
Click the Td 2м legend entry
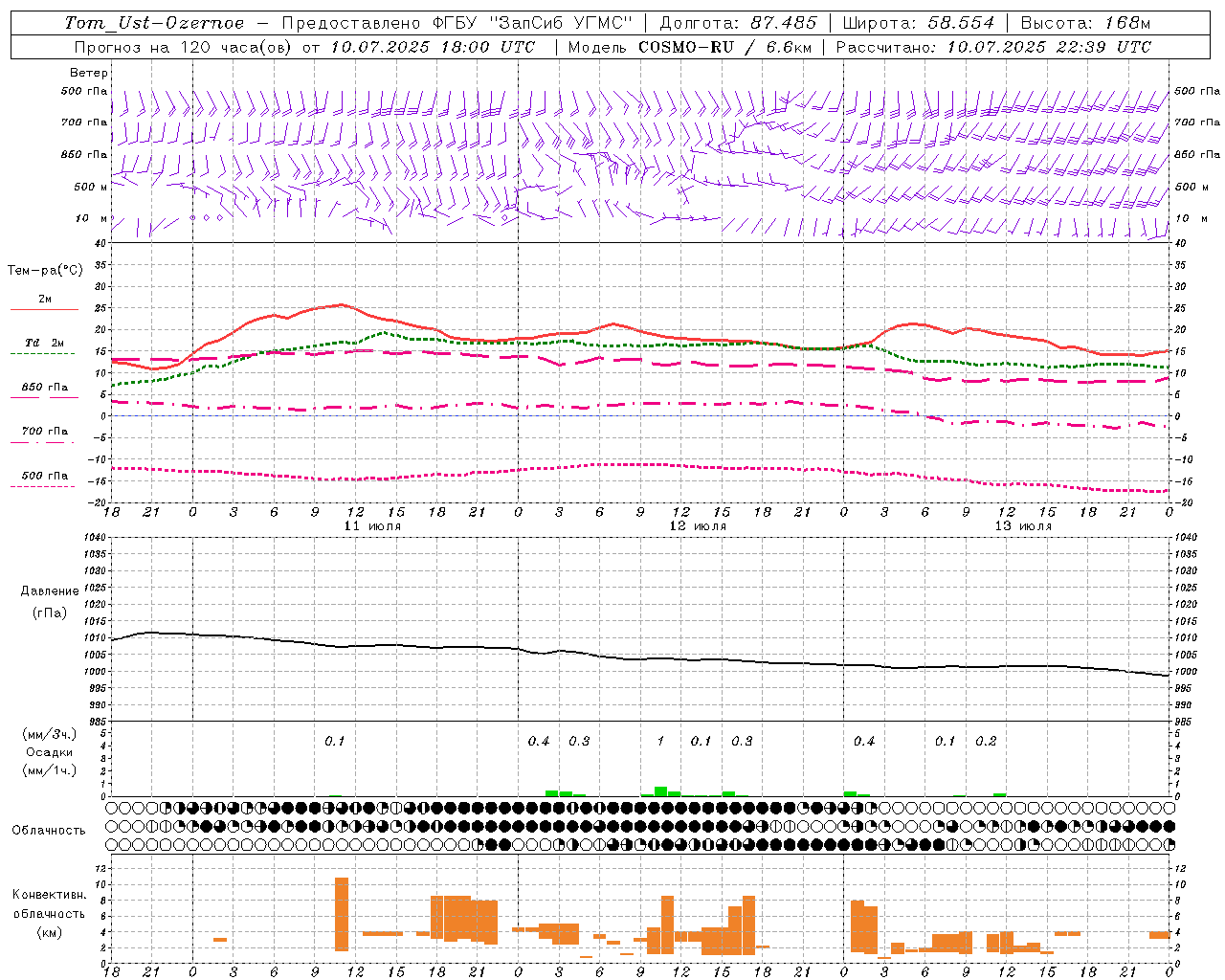pos(45,343)
